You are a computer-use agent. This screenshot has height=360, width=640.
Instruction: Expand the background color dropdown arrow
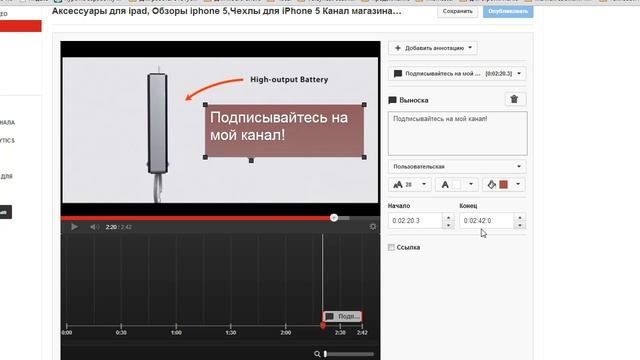pos(518,184)
